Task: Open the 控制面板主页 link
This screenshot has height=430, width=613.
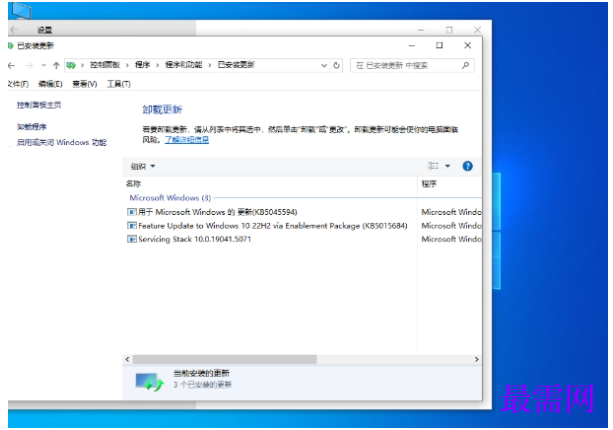Action: (x=39, y=105)
